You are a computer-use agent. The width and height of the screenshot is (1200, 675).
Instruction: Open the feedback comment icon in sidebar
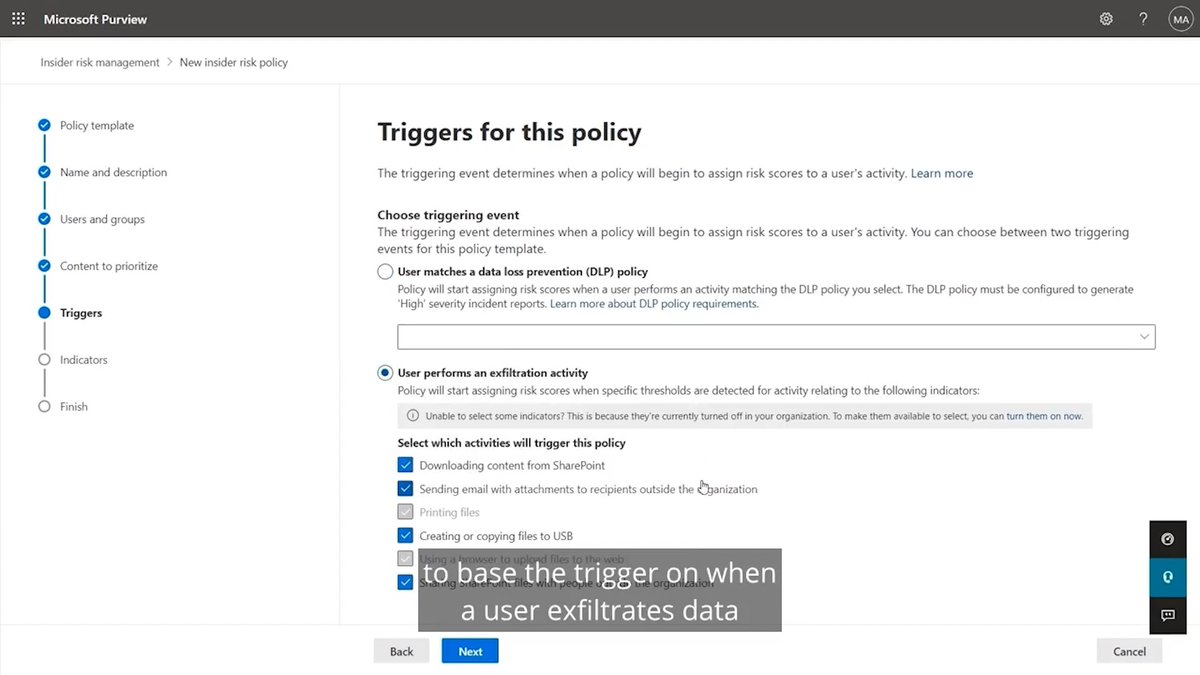pos(1167,616)
